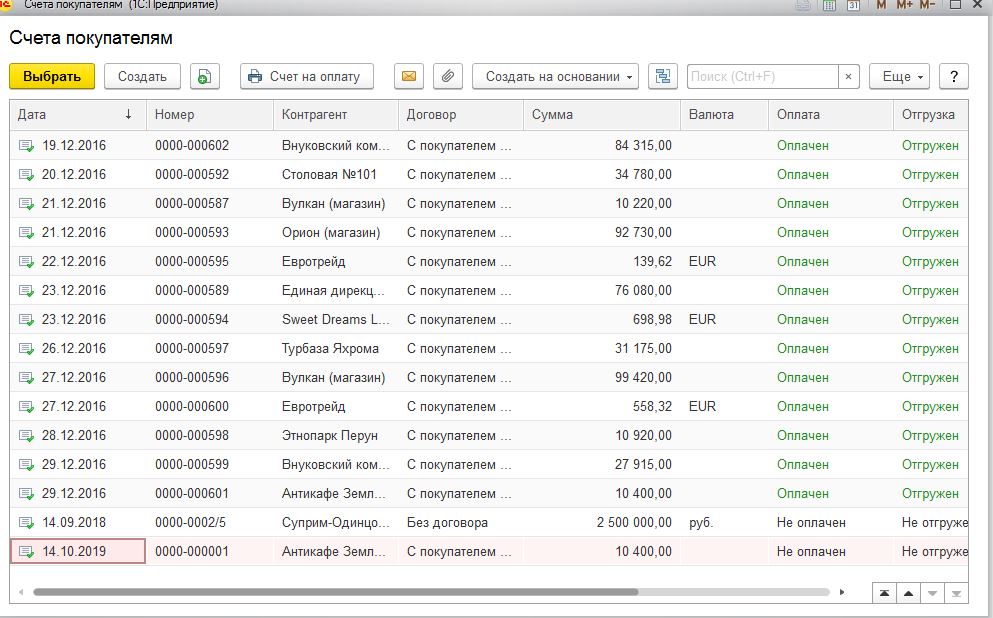Screen dimensions: 993x618
Task: Click the M- memory button
Action: [927, 5]
